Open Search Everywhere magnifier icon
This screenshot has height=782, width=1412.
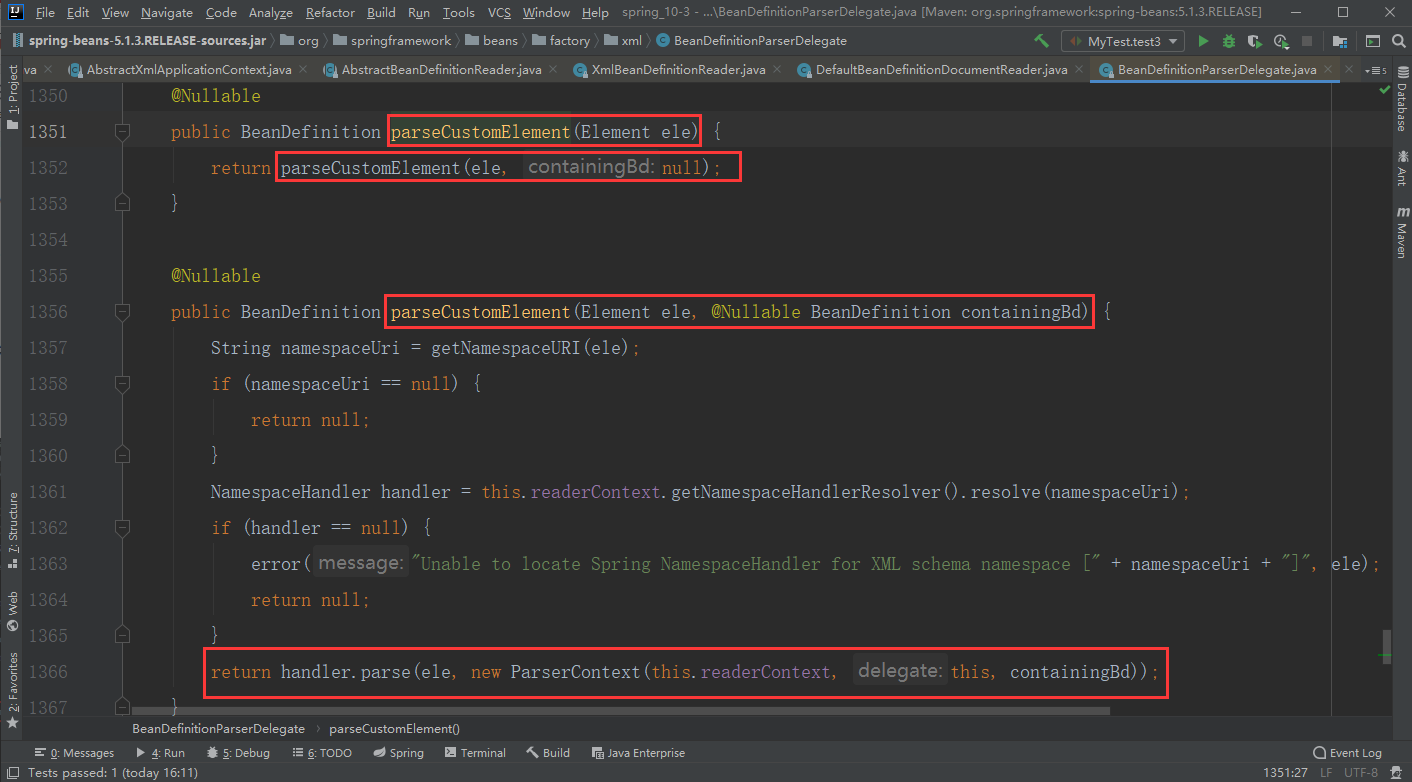point(1397,41)
